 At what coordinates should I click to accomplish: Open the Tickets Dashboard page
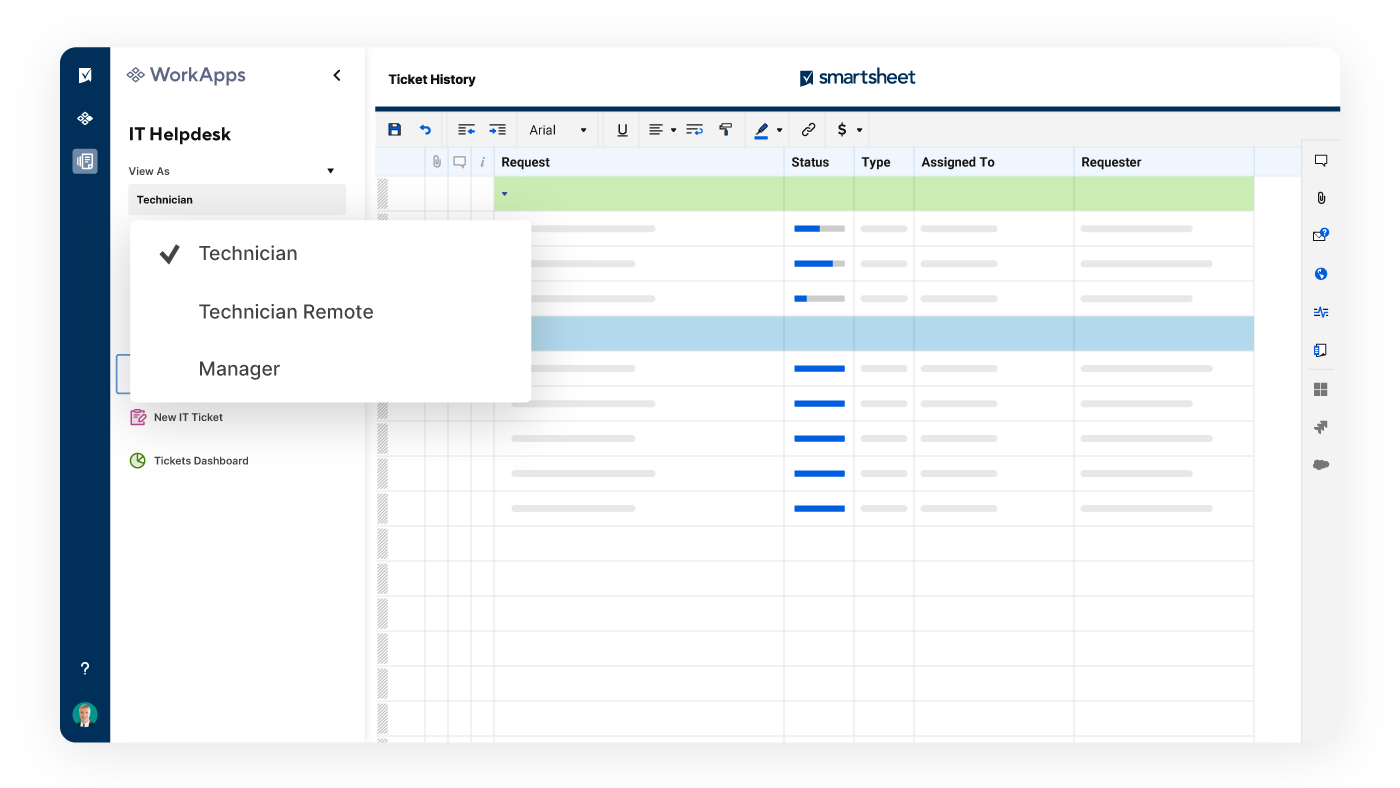coord(200,461)
